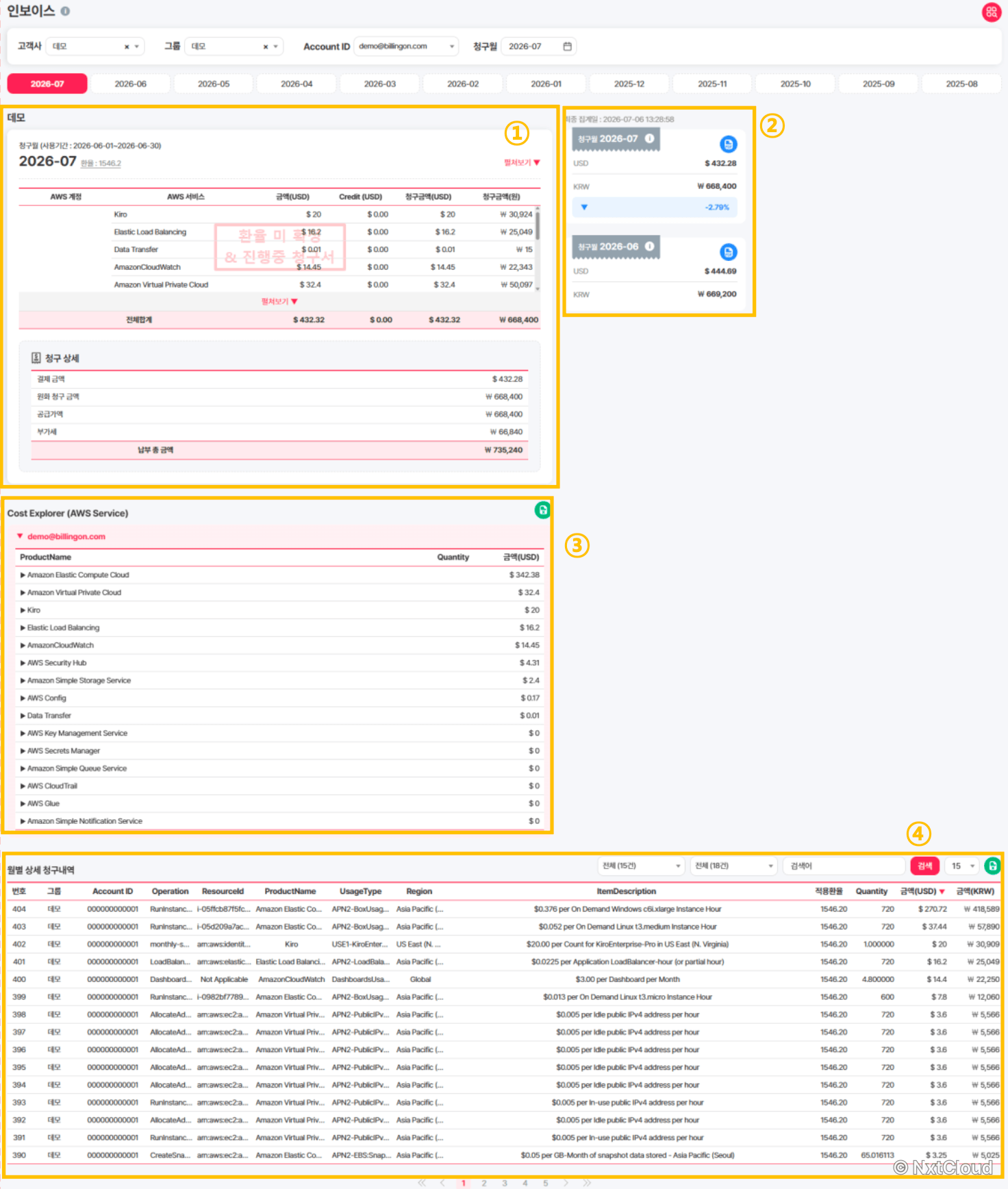Export 월별 상세 청구내역 using the green icon
Screen dimensions: 1008x1189
click(x=992, y=866)
